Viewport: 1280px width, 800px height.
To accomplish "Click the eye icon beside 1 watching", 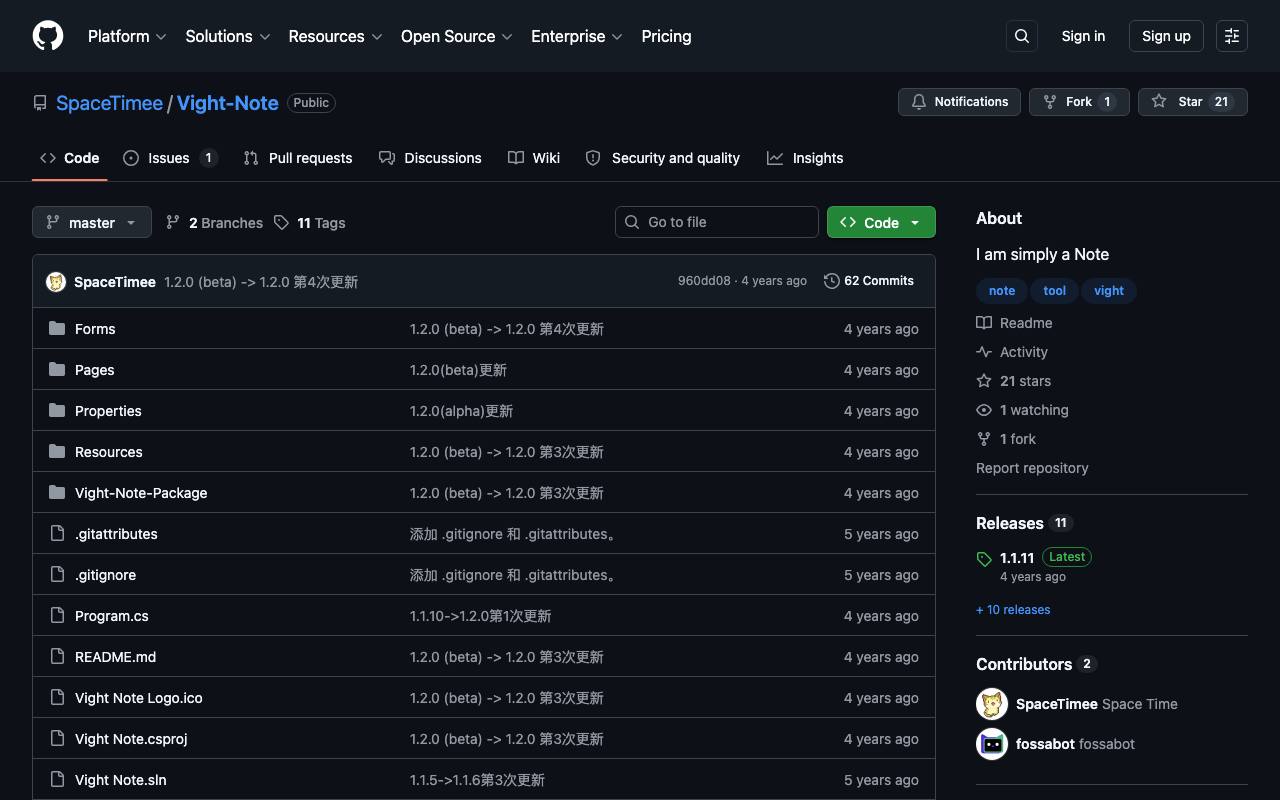I will tap(984, 410).
